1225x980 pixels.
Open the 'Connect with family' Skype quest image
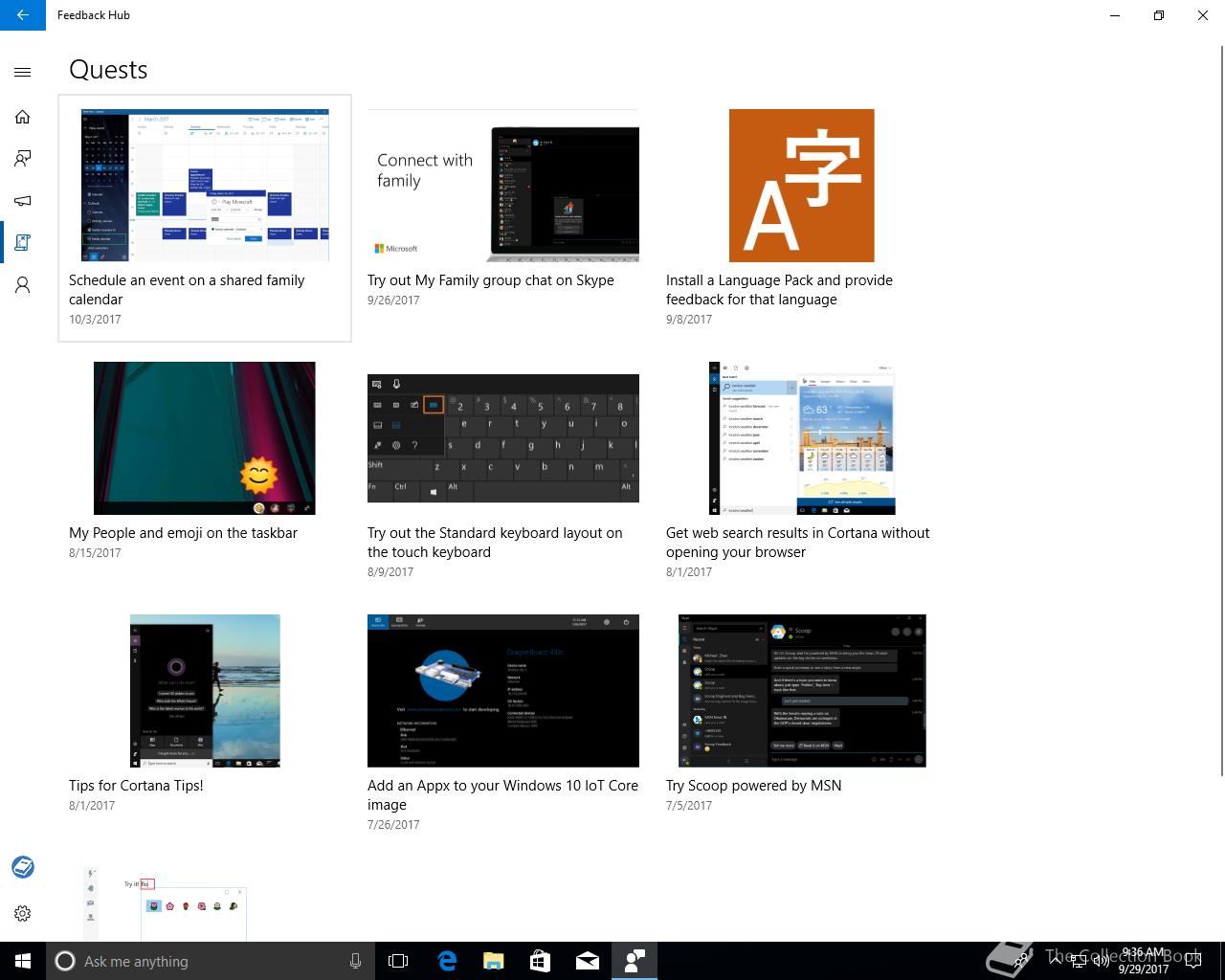503,185
